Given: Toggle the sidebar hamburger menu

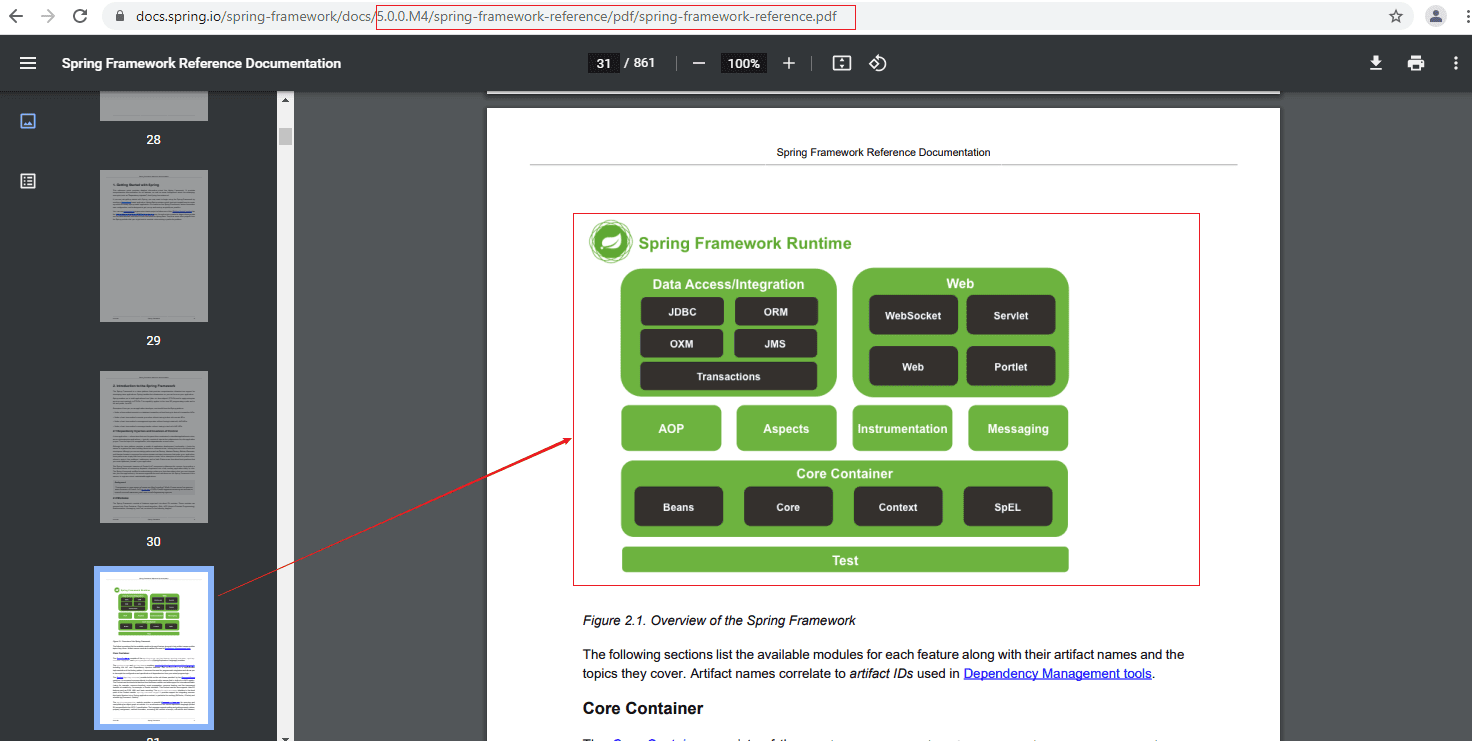Looking at the screenshot, I should click(28, 63).
